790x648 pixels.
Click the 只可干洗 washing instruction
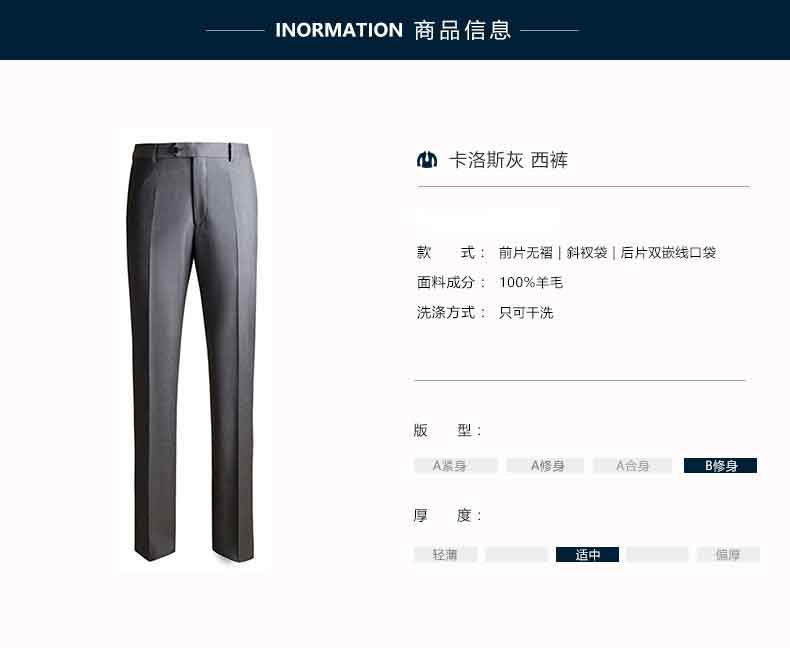(x=526, y=312)
